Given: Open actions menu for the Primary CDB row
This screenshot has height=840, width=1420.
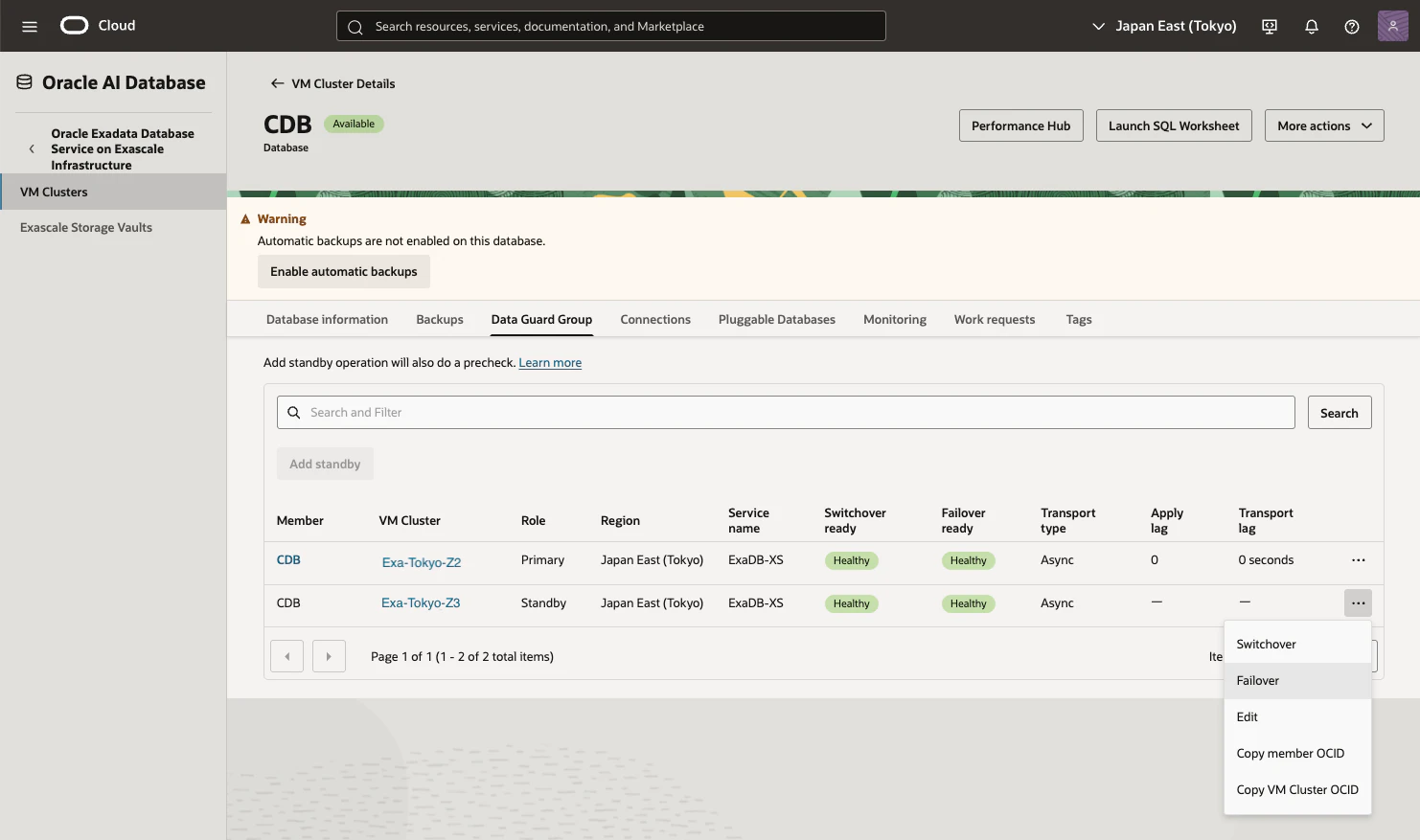Looking at the screenshot, I should (x=1359, y=560).
